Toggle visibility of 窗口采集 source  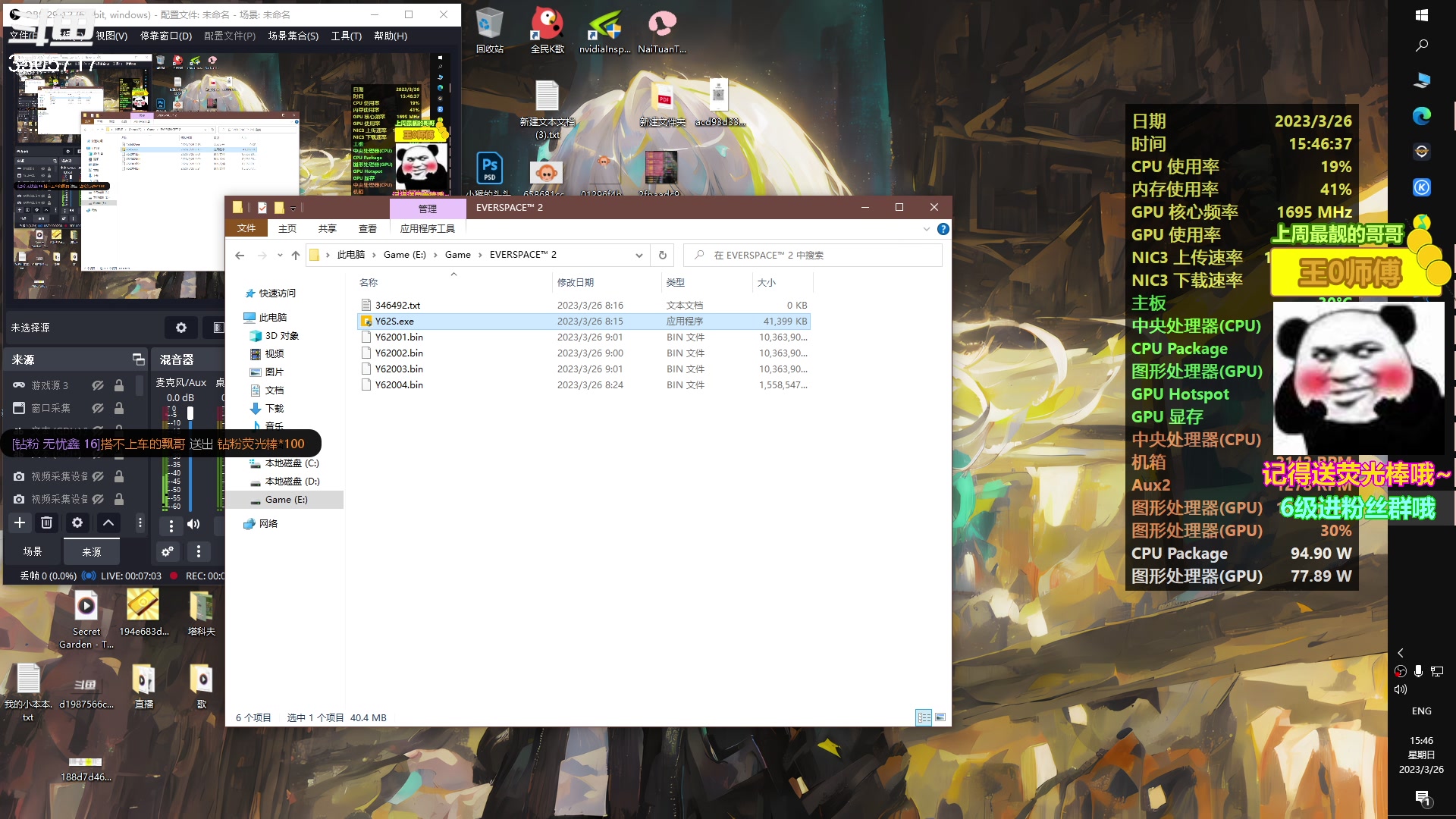click(x=98, y=408)
